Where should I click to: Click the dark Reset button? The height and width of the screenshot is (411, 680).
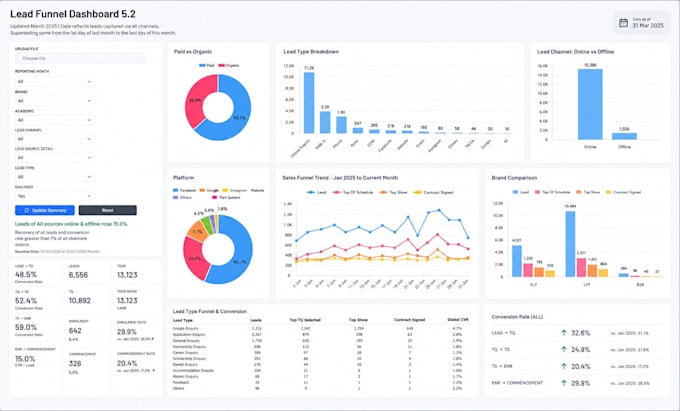108,210
